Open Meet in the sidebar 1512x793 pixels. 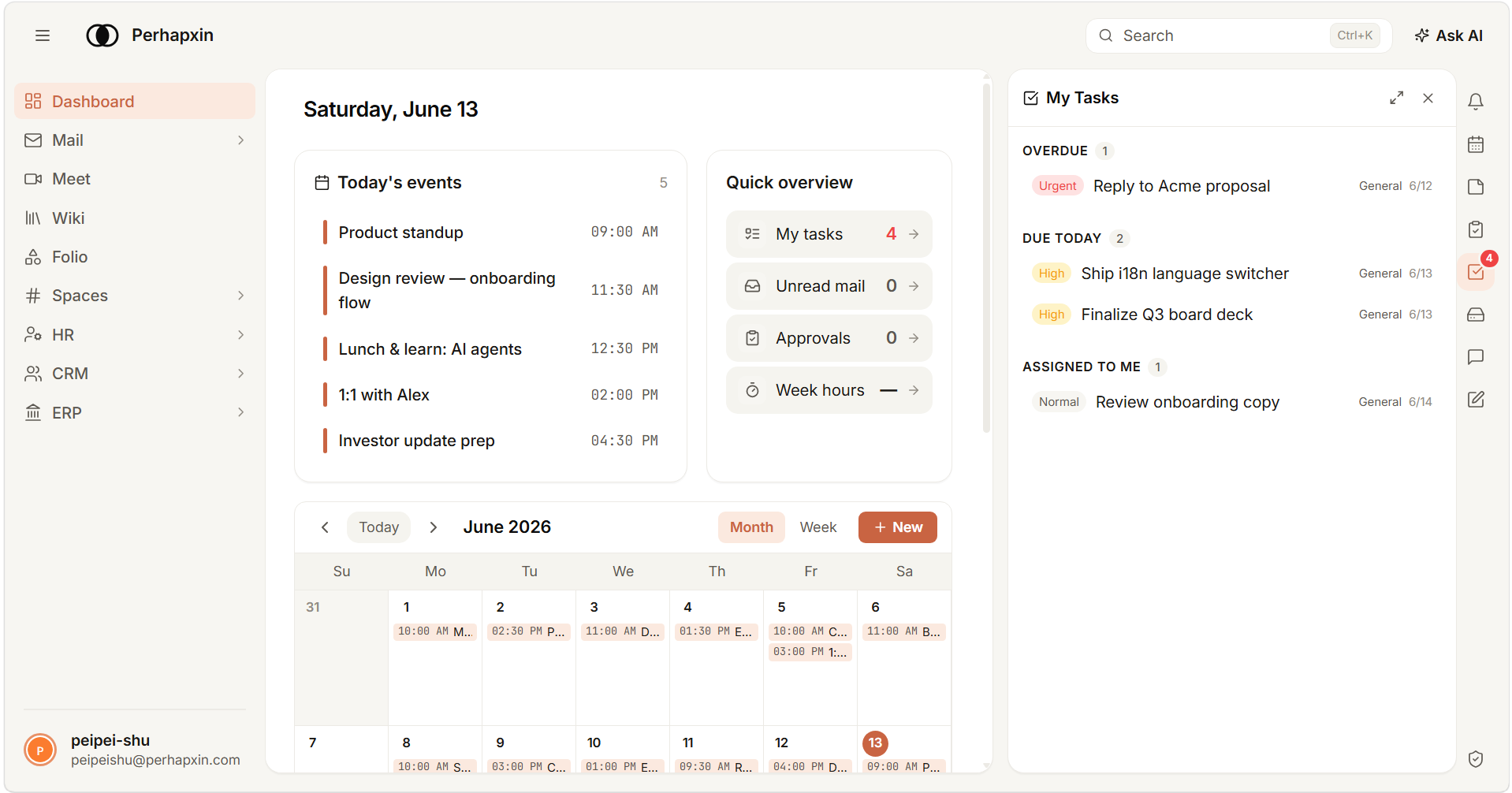(135, 179)
